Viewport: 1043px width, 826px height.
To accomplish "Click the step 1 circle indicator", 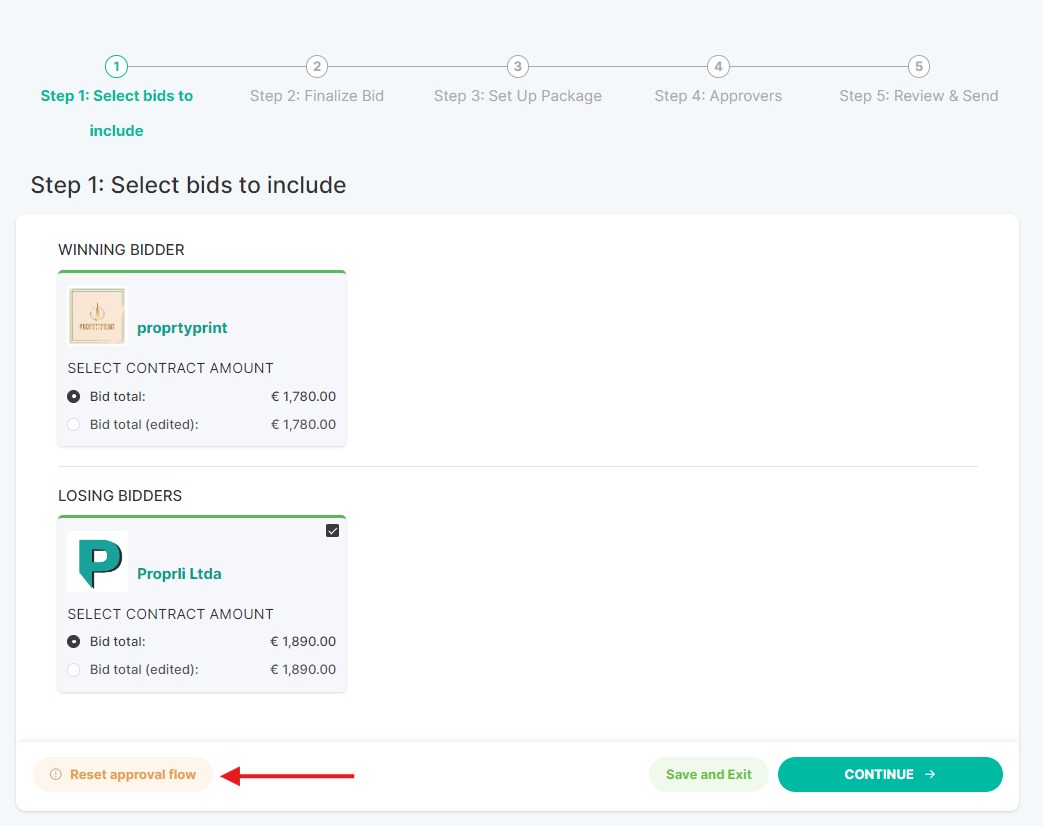I will tap(116, 67).
